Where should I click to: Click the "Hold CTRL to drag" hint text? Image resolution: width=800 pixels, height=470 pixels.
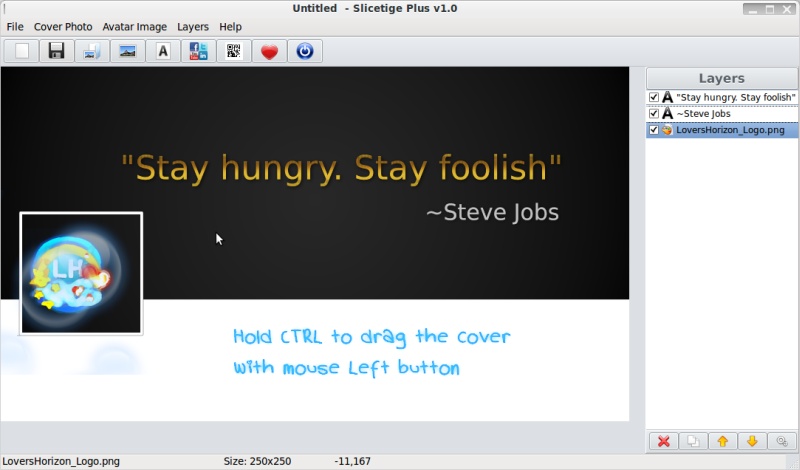click(x=371, y=352)
